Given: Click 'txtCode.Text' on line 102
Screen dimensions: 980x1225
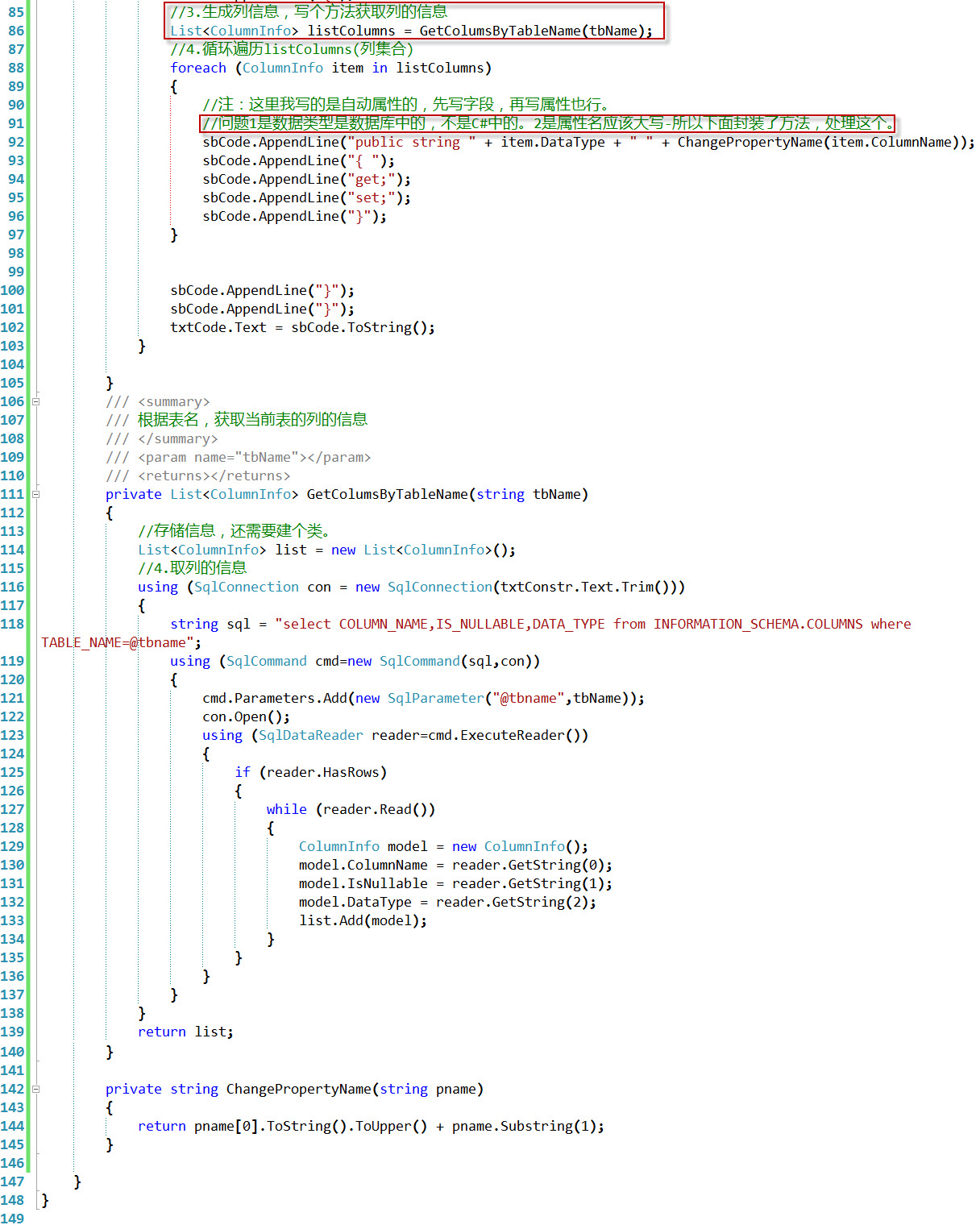Looking at the screenshot, I should 218,327.
